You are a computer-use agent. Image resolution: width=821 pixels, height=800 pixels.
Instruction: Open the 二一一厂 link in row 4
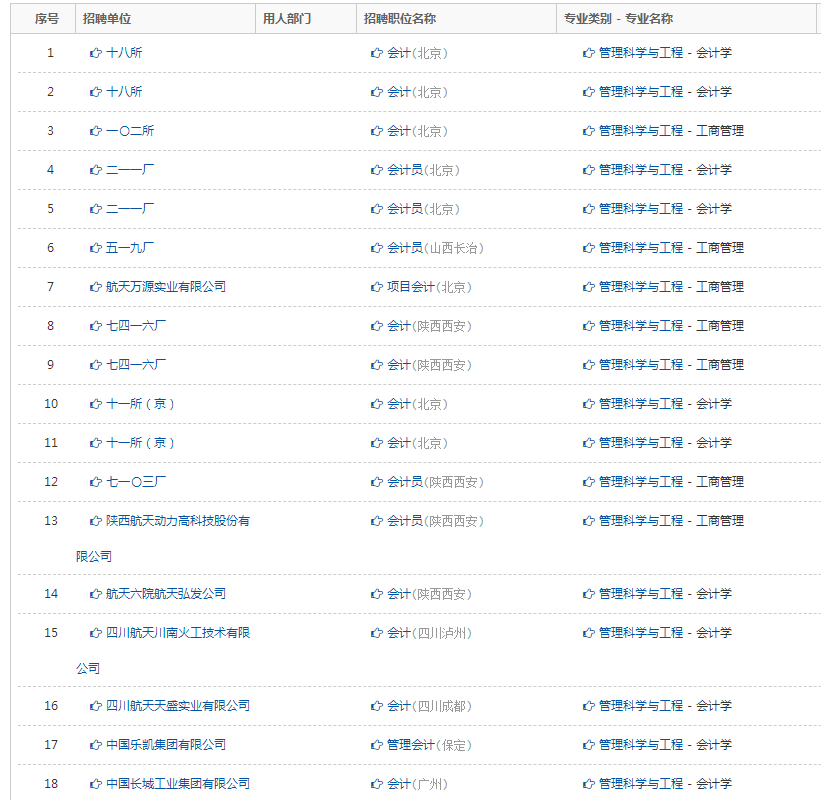coord(130,170)
